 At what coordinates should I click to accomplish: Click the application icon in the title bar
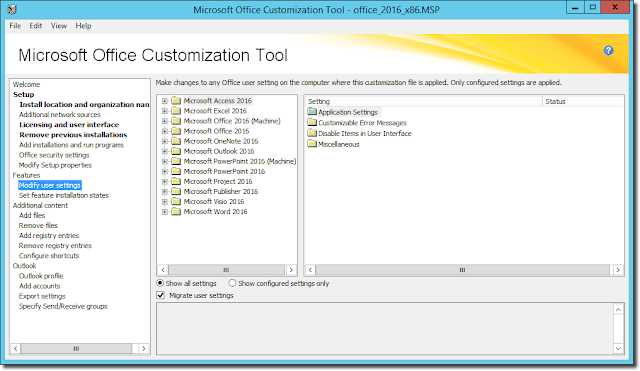[12, 9]
